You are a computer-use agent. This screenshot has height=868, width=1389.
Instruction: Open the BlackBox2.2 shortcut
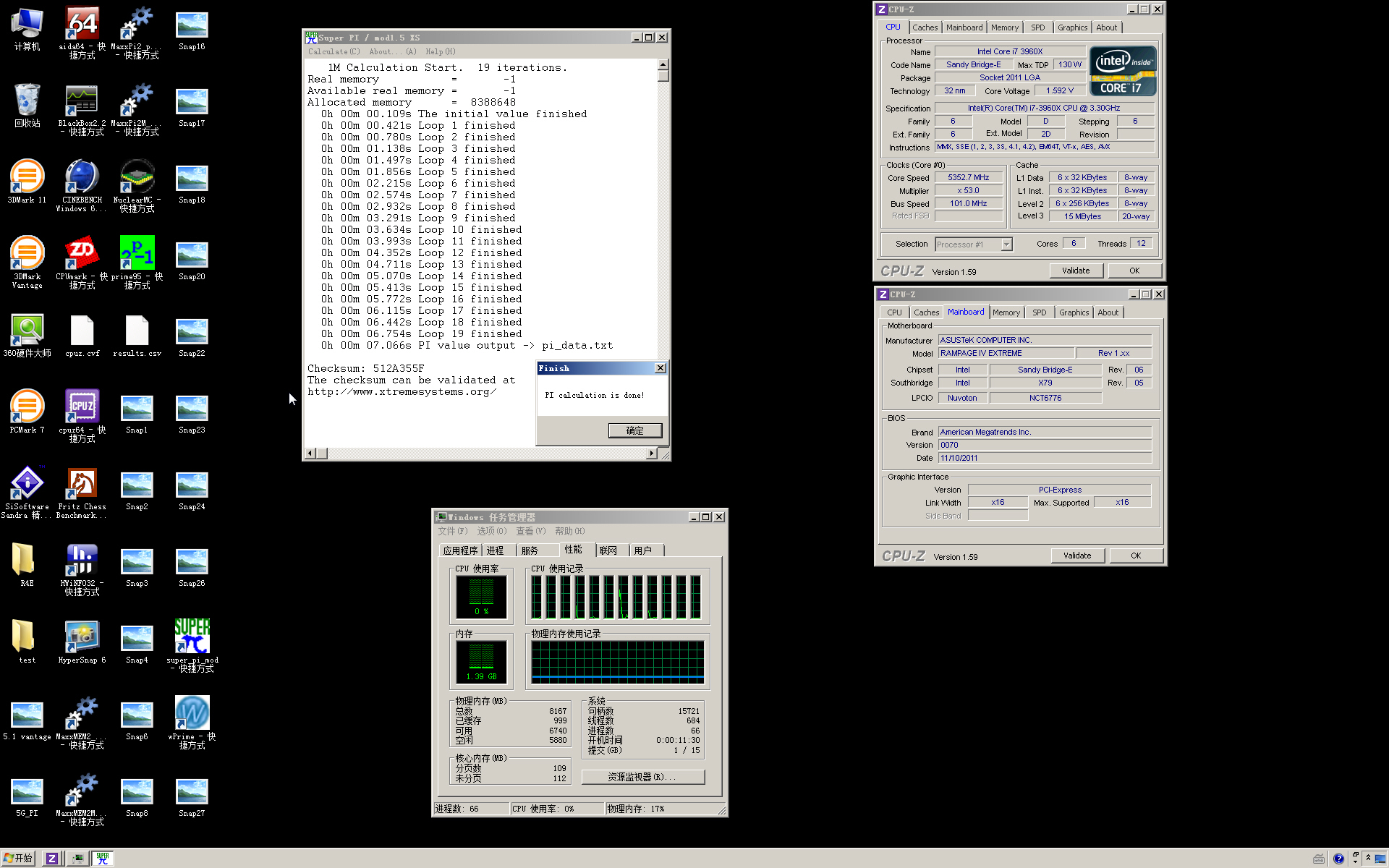tap(82, 109)
